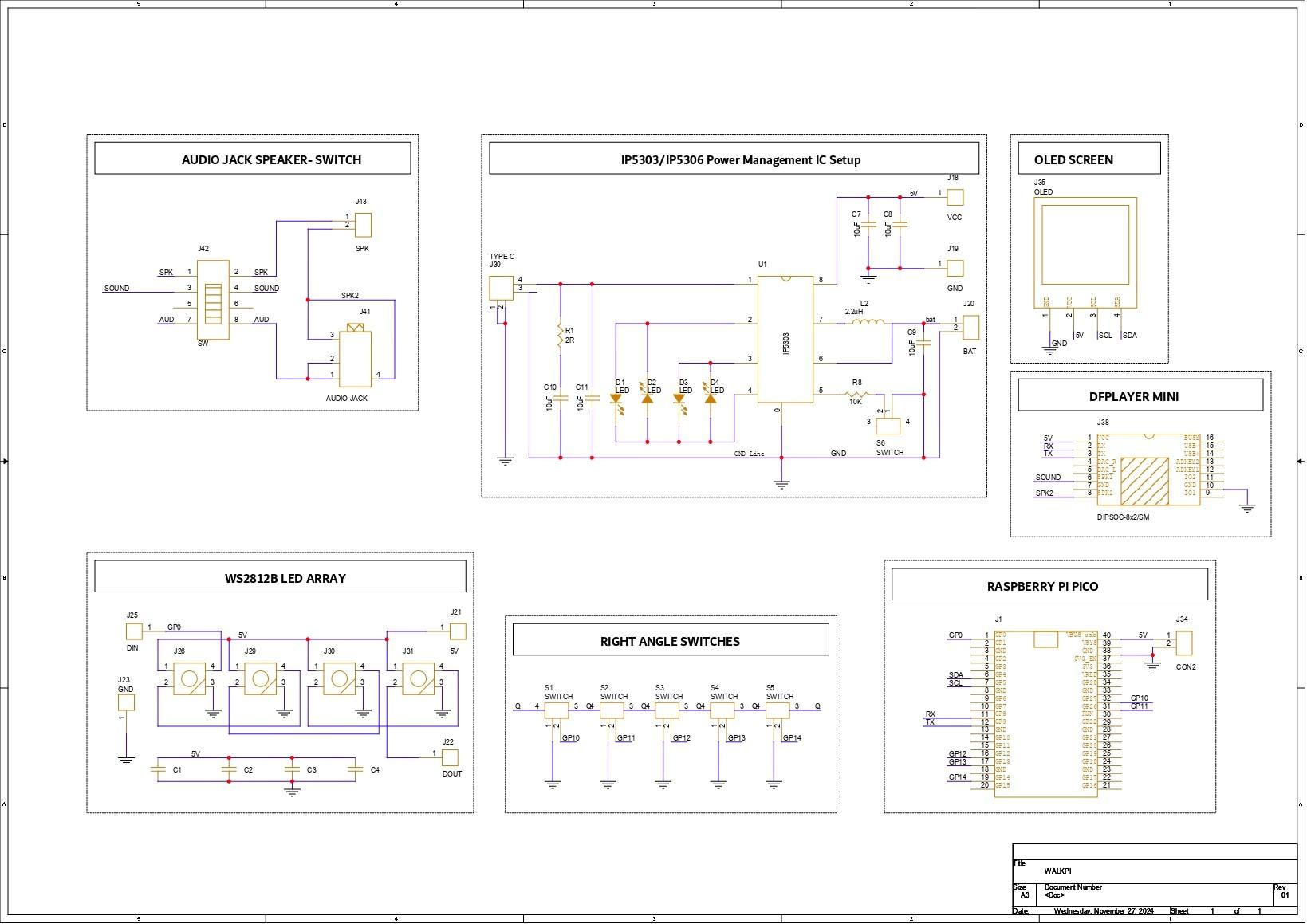Select the J38 DFPlayer module symbol
1307x924 pixels.
click(1148, 470)
